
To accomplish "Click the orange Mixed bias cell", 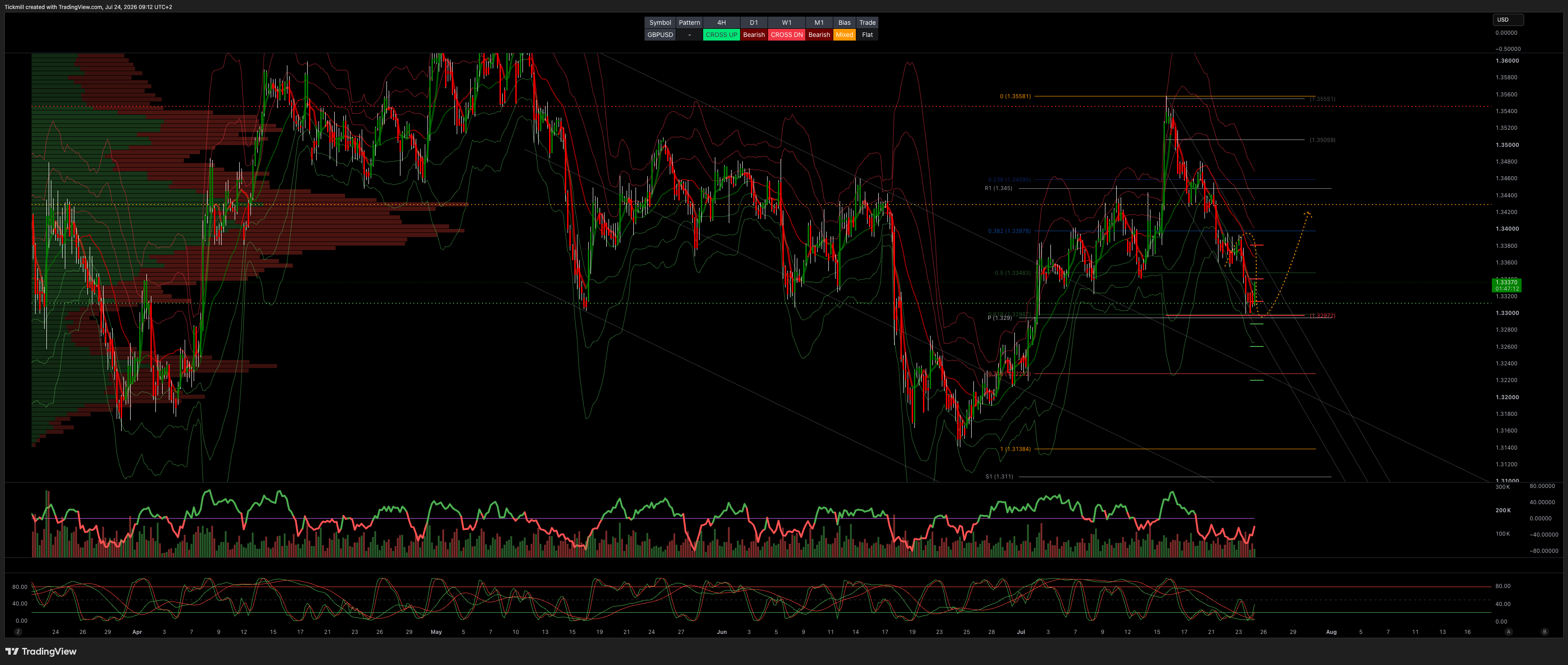I will pos(844,35).
